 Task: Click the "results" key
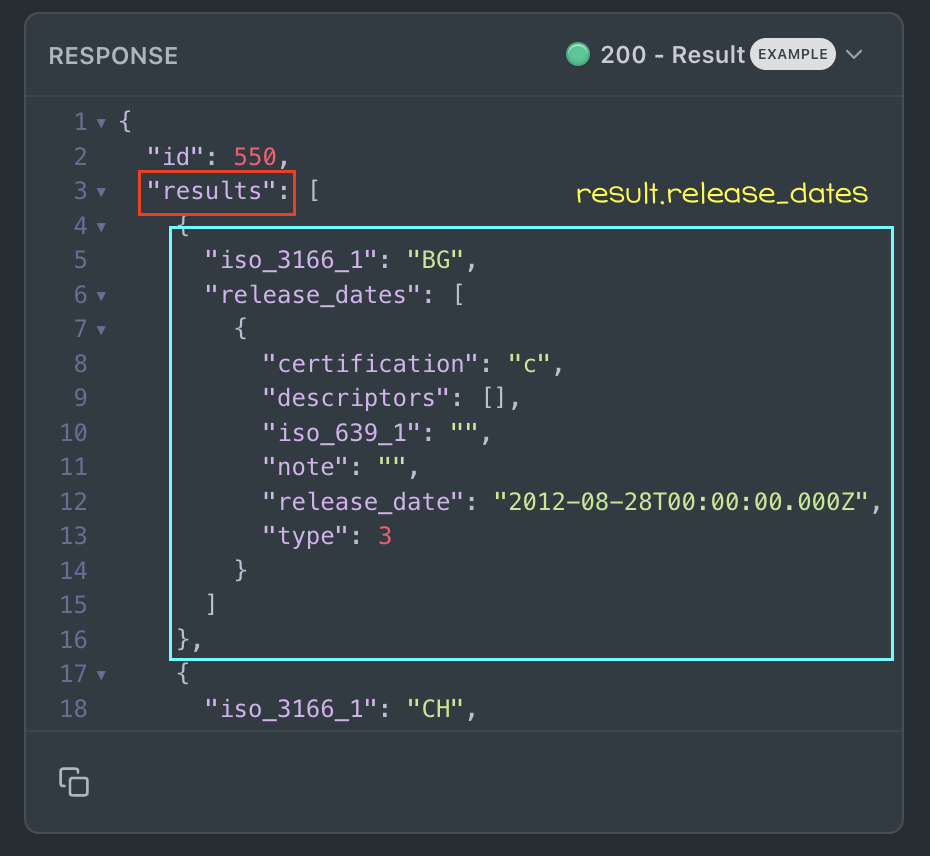click(x=211, y=191)
